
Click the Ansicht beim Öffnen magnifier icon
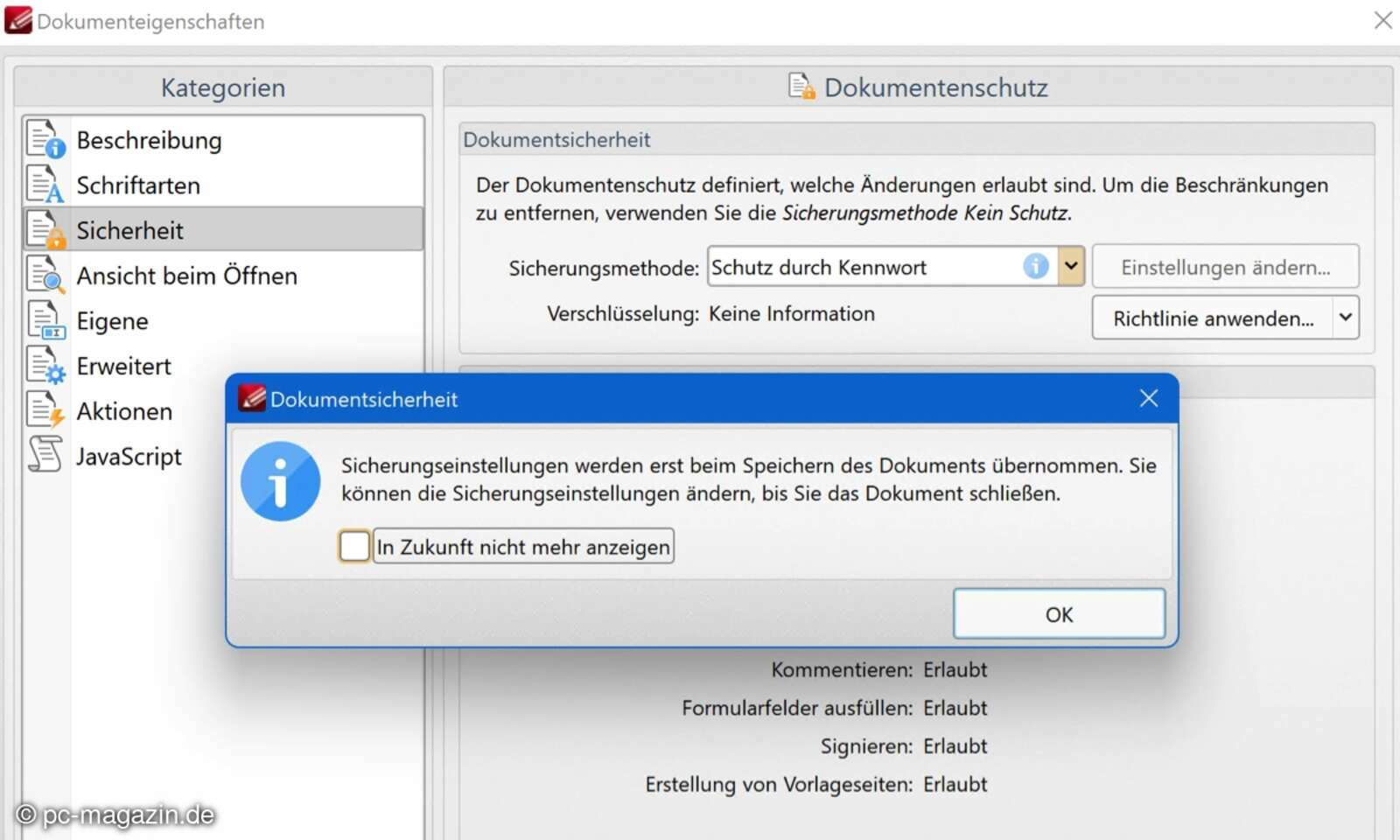pyautogui.click(x=45, y=274)
